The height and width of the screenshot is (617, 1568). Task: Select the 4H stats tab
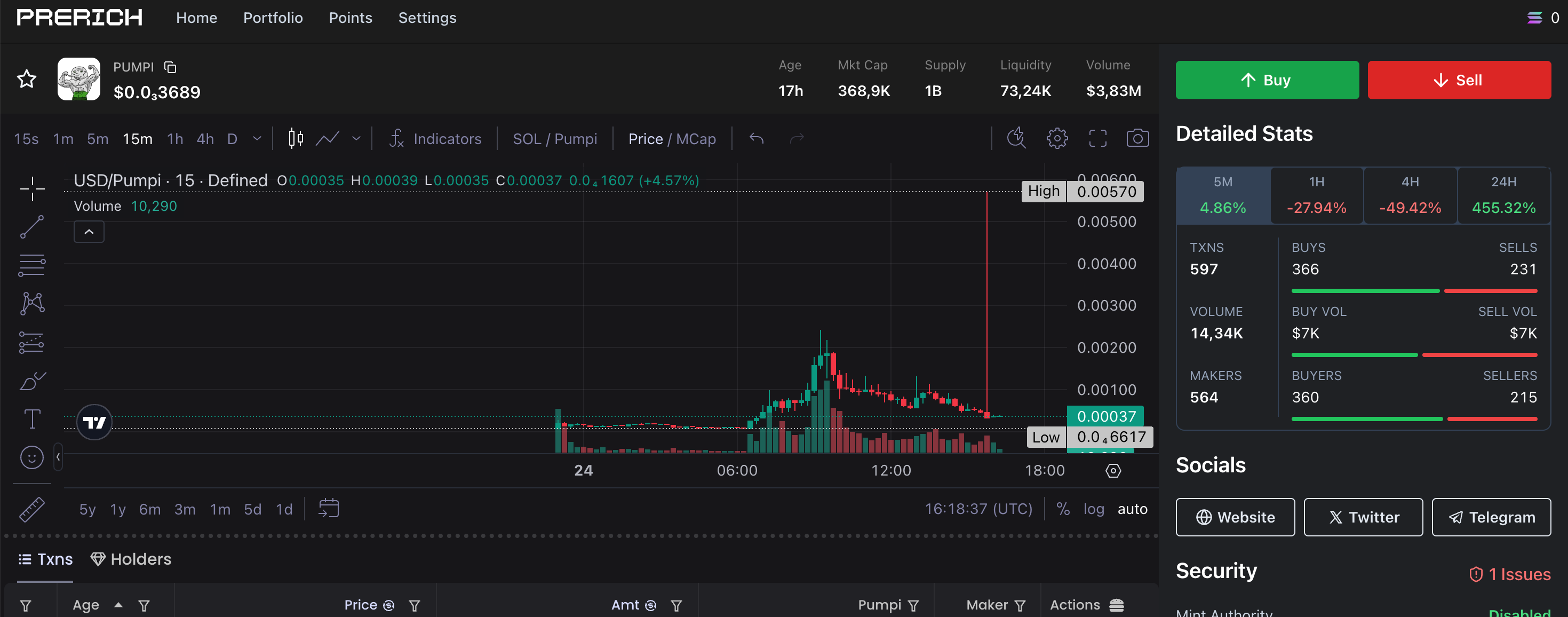point(1411,195)
